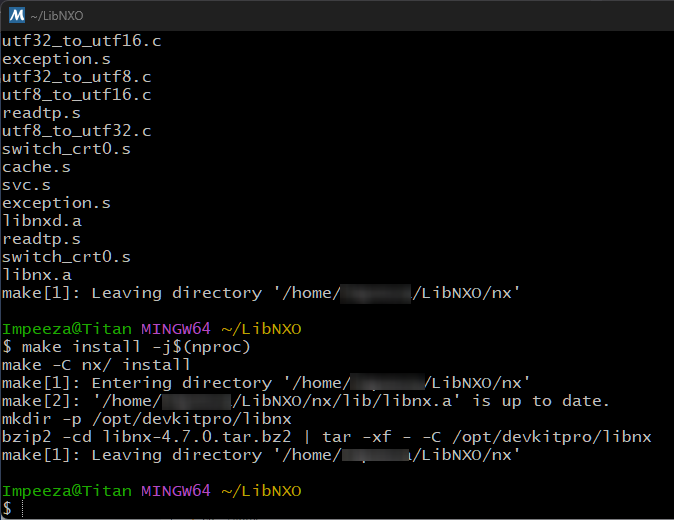Click the 'utf32_to_utf16.c' output line
Viewport: 674px width, 520px height.
click(82, 41)
